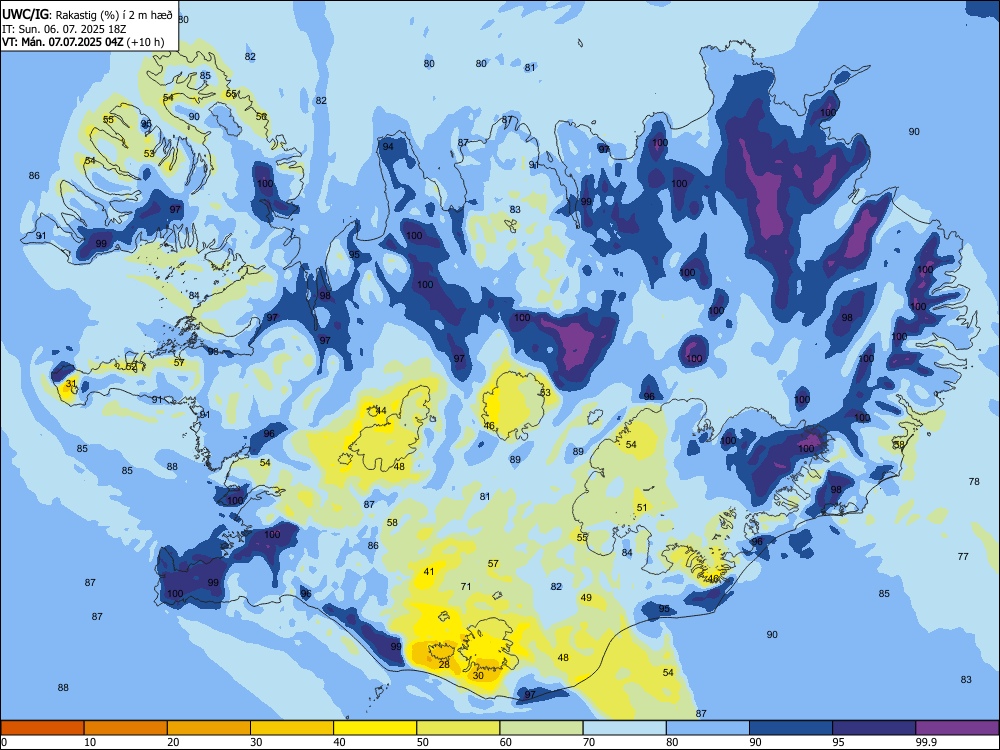This screenshot has width=1000, height=750.
Task: Click the dark orange 0–10 legend swatch
Action: click(x=42, y=728)
